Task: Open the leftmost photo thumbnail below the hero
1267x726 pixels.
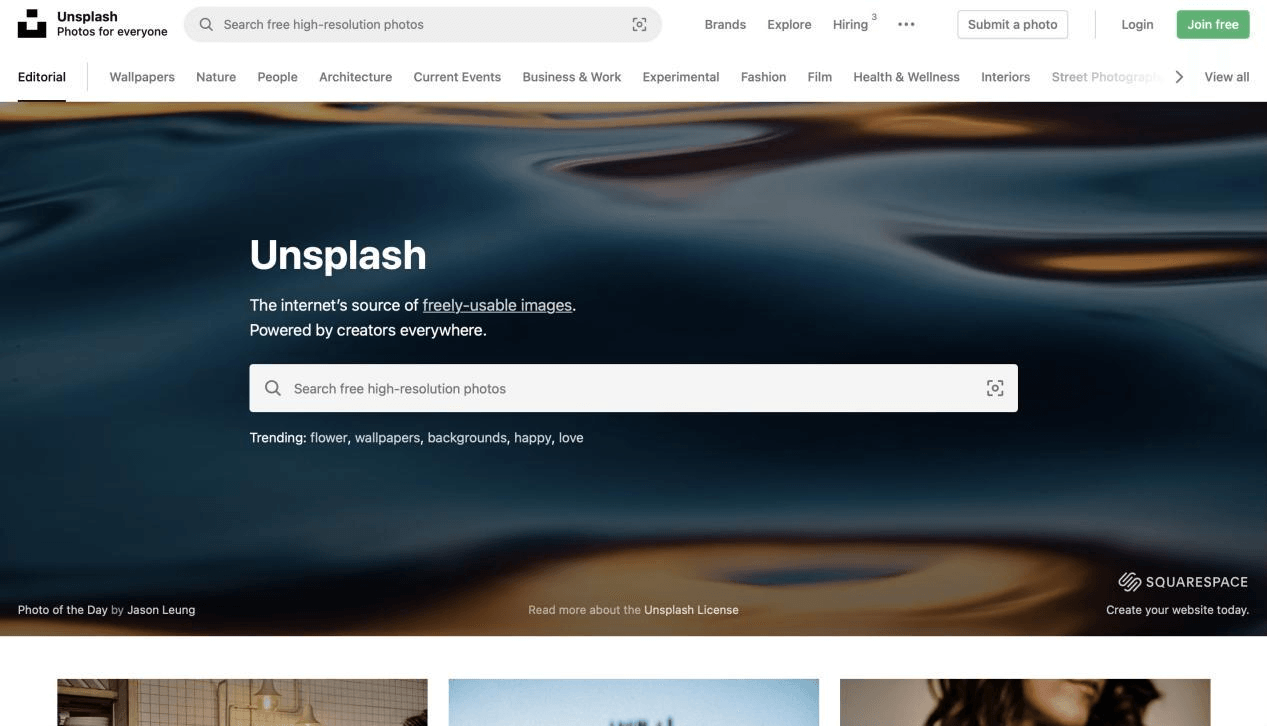Action: tap(242, 702)
